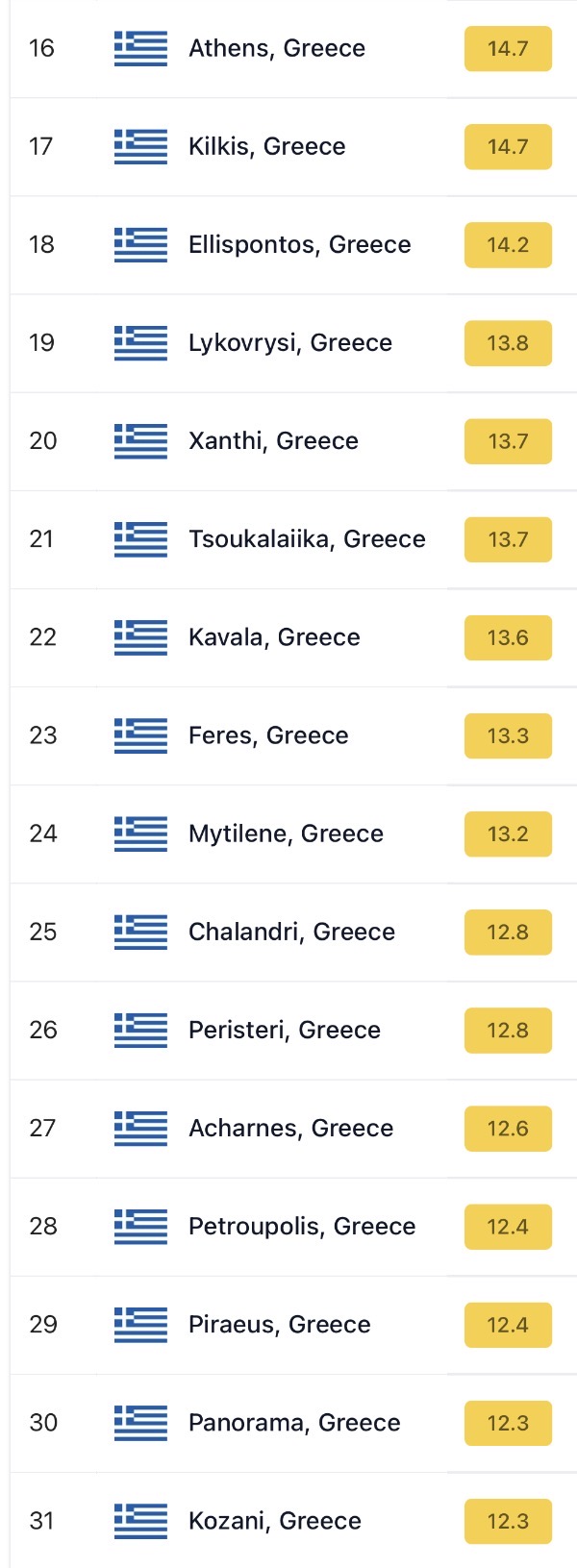Image resolution: width=577 pixels, height=1568 pixels.
Task: Open the Feres, Greece entry
Action: (x=268, y=734)
